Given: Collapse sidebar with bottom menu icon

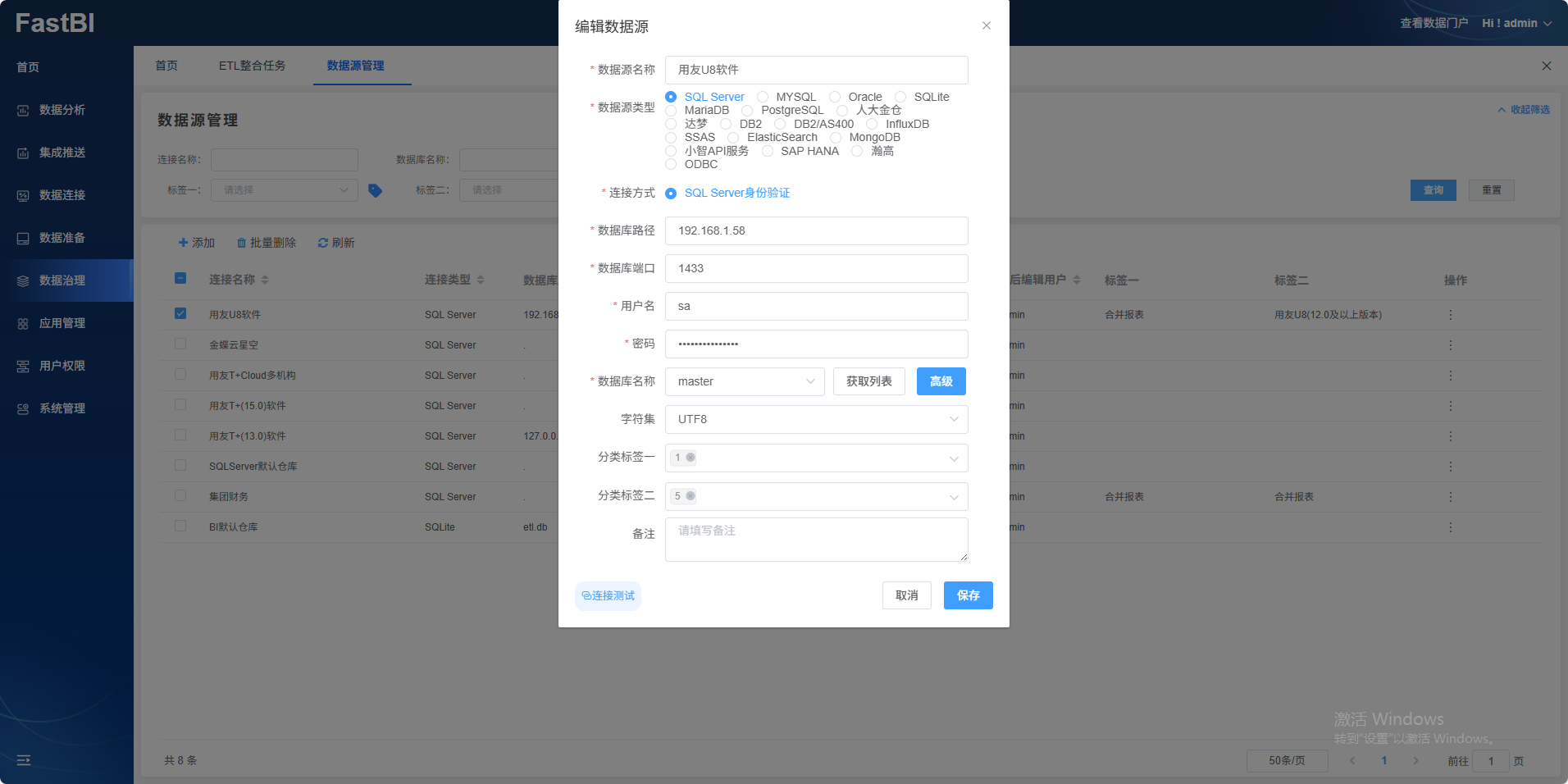Looking at the screenshot, I should (24, 760).
